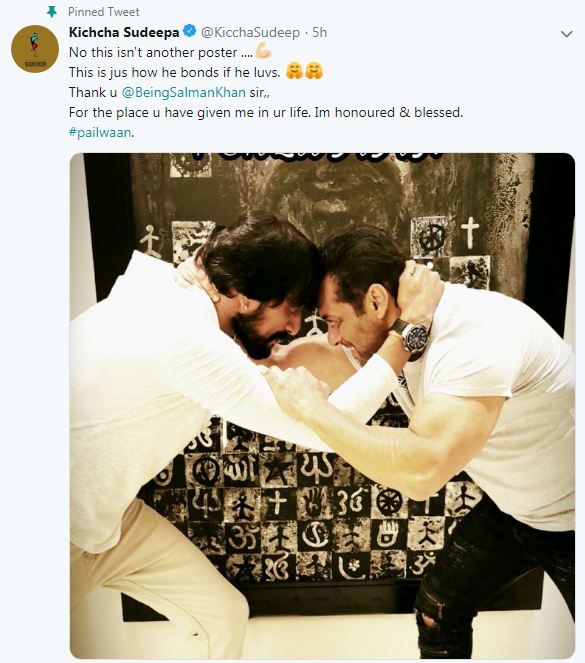Open the attached wrestling pose photo

click(x=322, y=406)
